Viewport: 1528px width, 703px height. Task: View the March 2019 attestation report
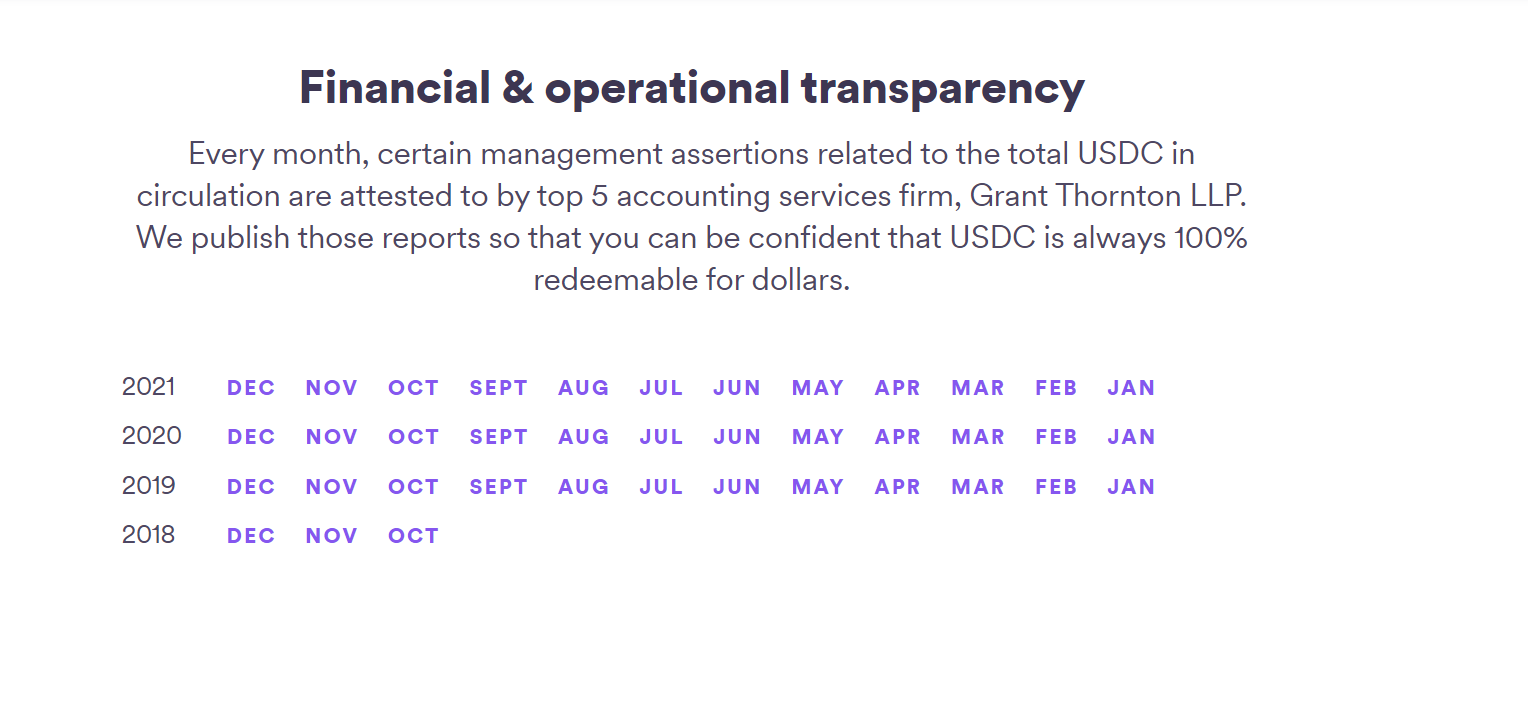978,487
